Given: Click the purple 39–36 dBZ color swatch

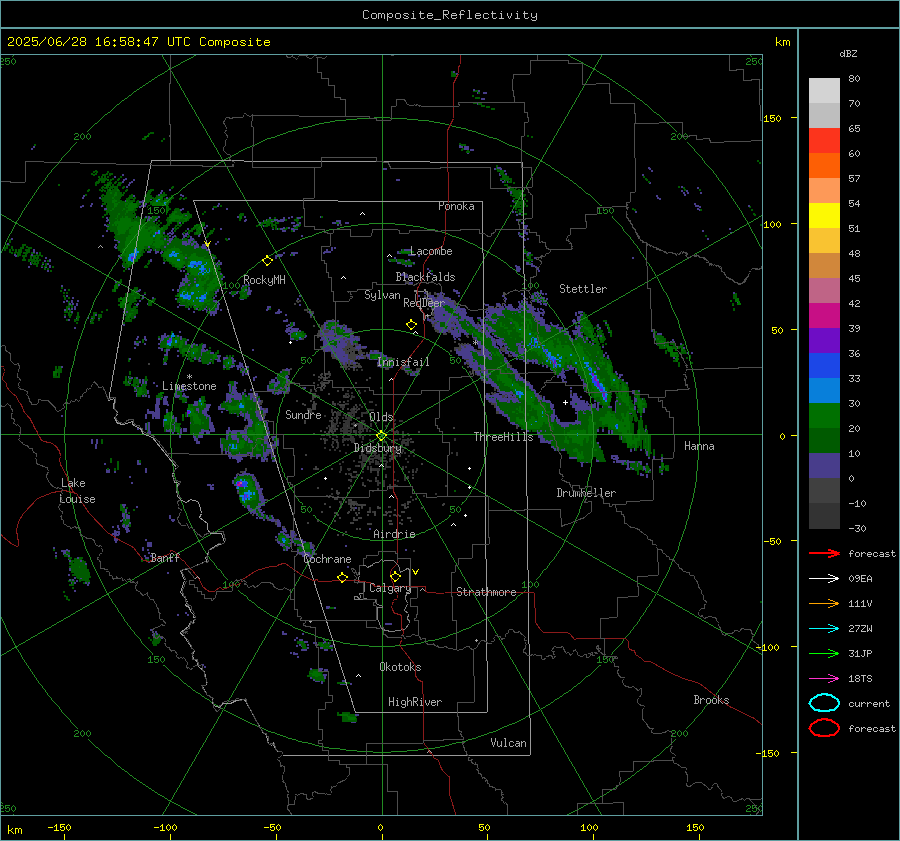Looking at the screenshot, I should pyautogui.click(x=824, y=341).
